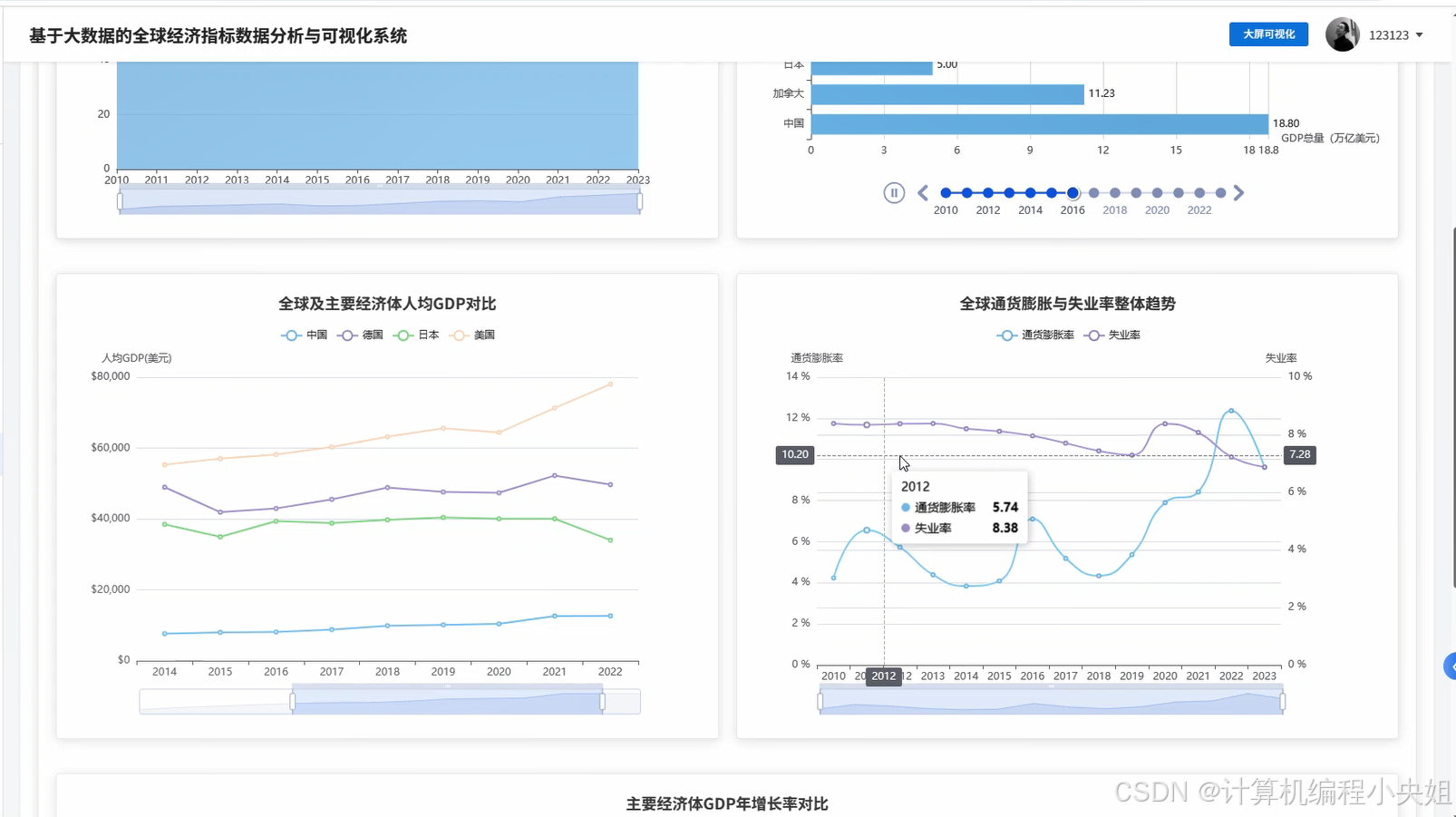Screen dimensions: 1456x817
Task: Click left zoom handle of per-capita GDP slider
Action: coord(293,702)
